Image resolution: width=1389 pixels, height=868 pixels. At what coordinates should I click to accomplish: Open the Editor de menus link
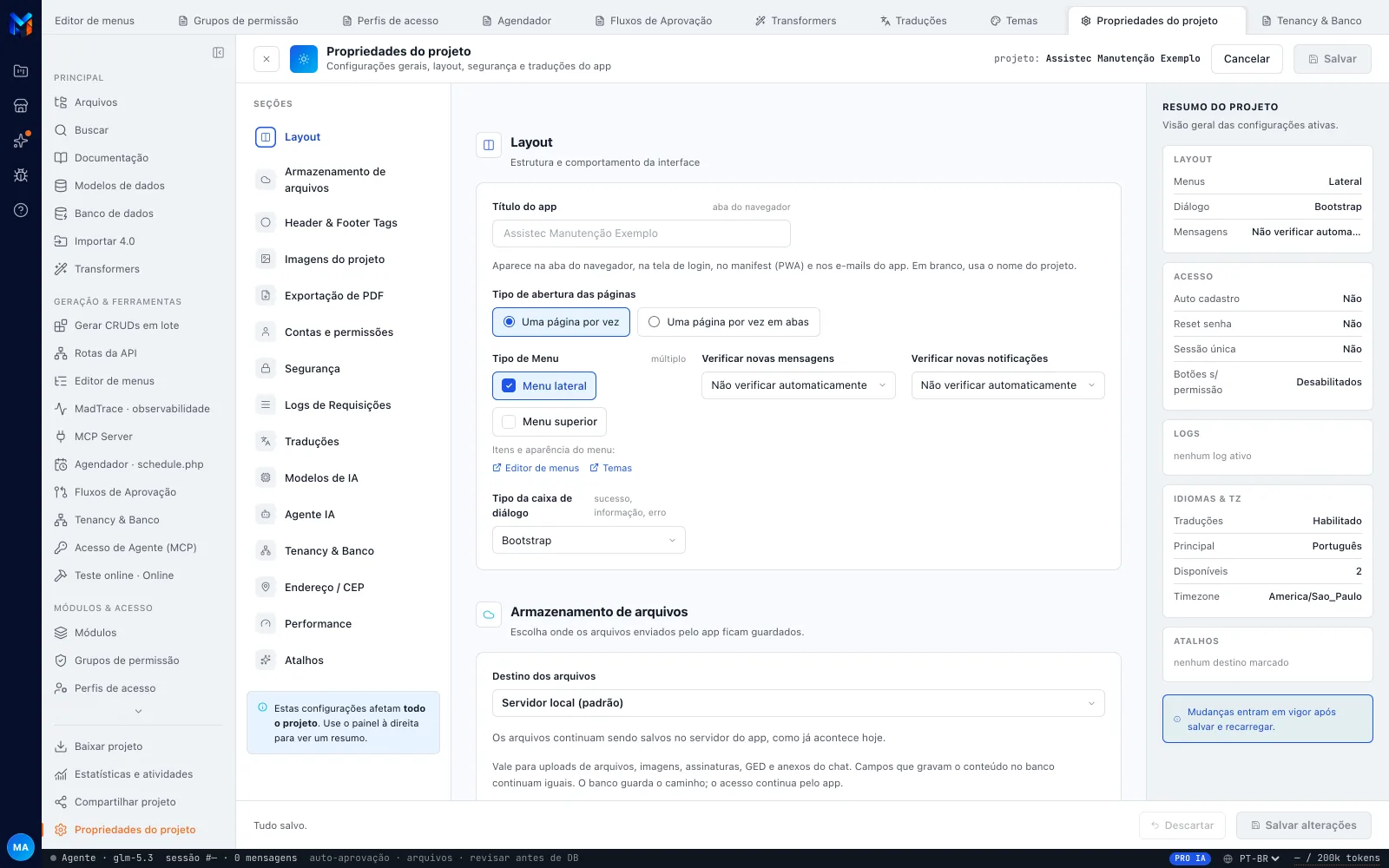click(536, 468)
